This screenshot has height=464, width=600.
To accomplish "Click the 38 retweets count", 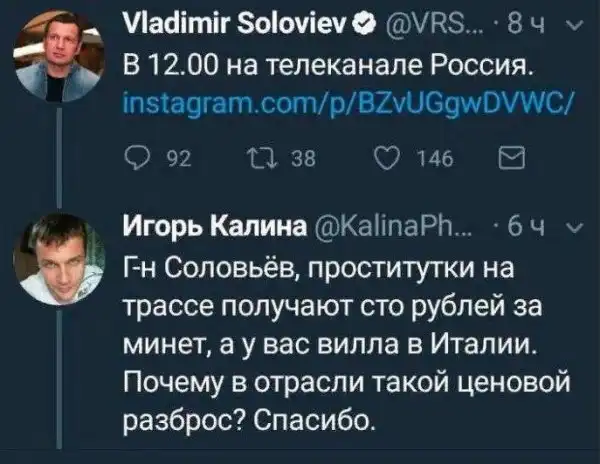I will [283, 157].
